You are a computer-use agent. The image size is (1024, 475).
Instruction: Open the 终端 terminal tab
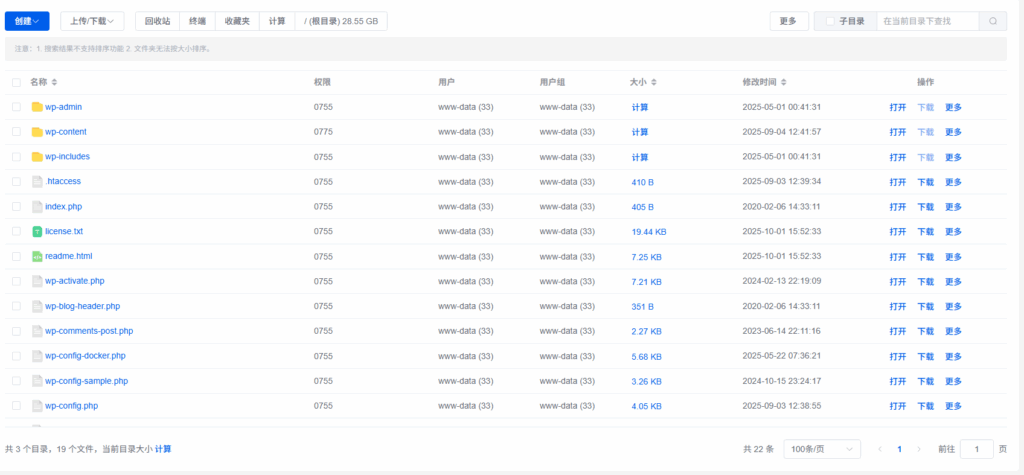[197, 21]
